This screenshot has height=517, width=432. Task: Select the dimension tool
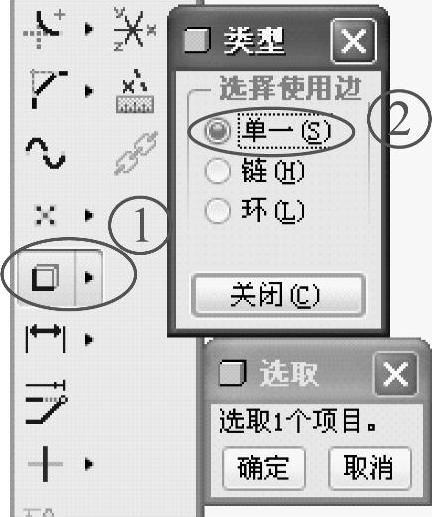(x=45, y=339)
